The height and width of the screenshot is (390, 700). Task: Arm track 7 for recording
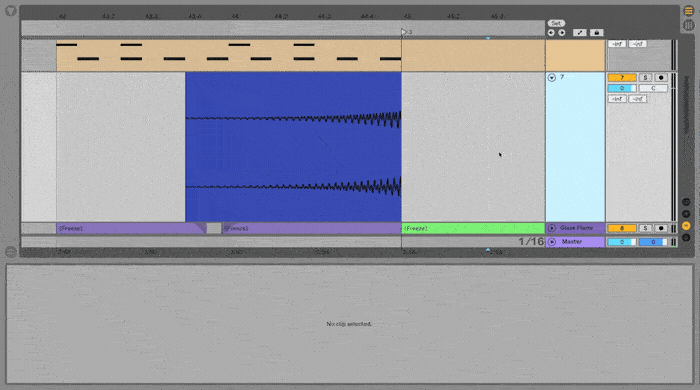[x=661, y=78]
